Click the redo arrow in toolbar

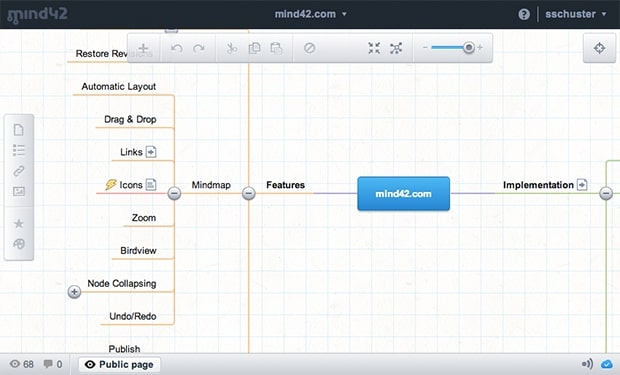click(x=199, y=48)
